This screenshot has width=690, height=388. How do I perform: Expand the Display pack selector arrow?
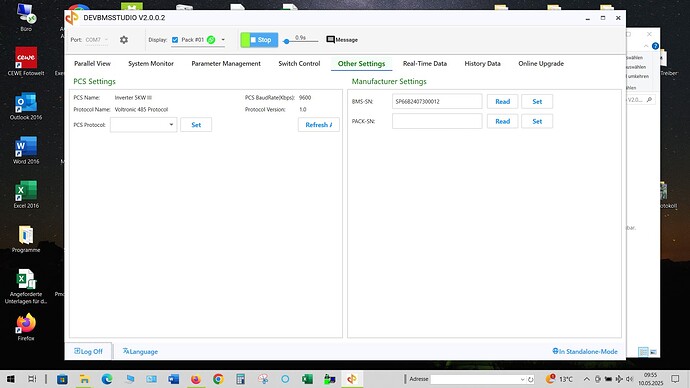[223, 40]
